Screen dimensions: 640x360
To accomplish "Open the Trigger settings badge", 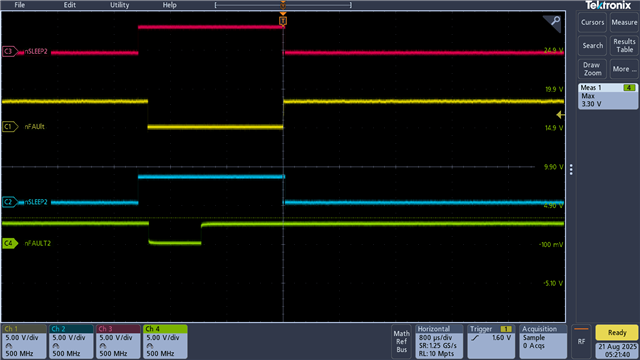I will 491,342.
